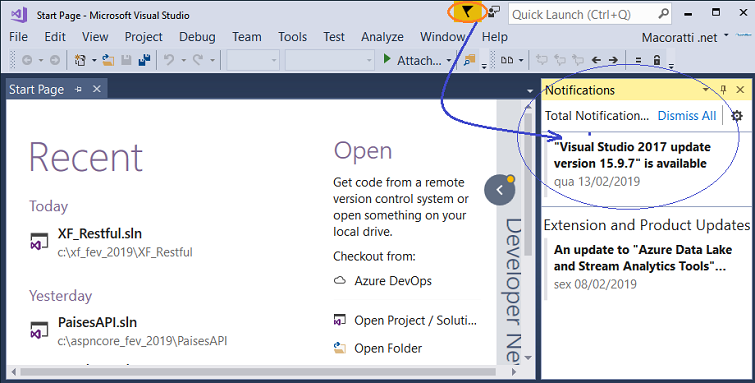755x383 pixels.
Task: Click the Macoratti .net account avatar
Action: (744, 35)
